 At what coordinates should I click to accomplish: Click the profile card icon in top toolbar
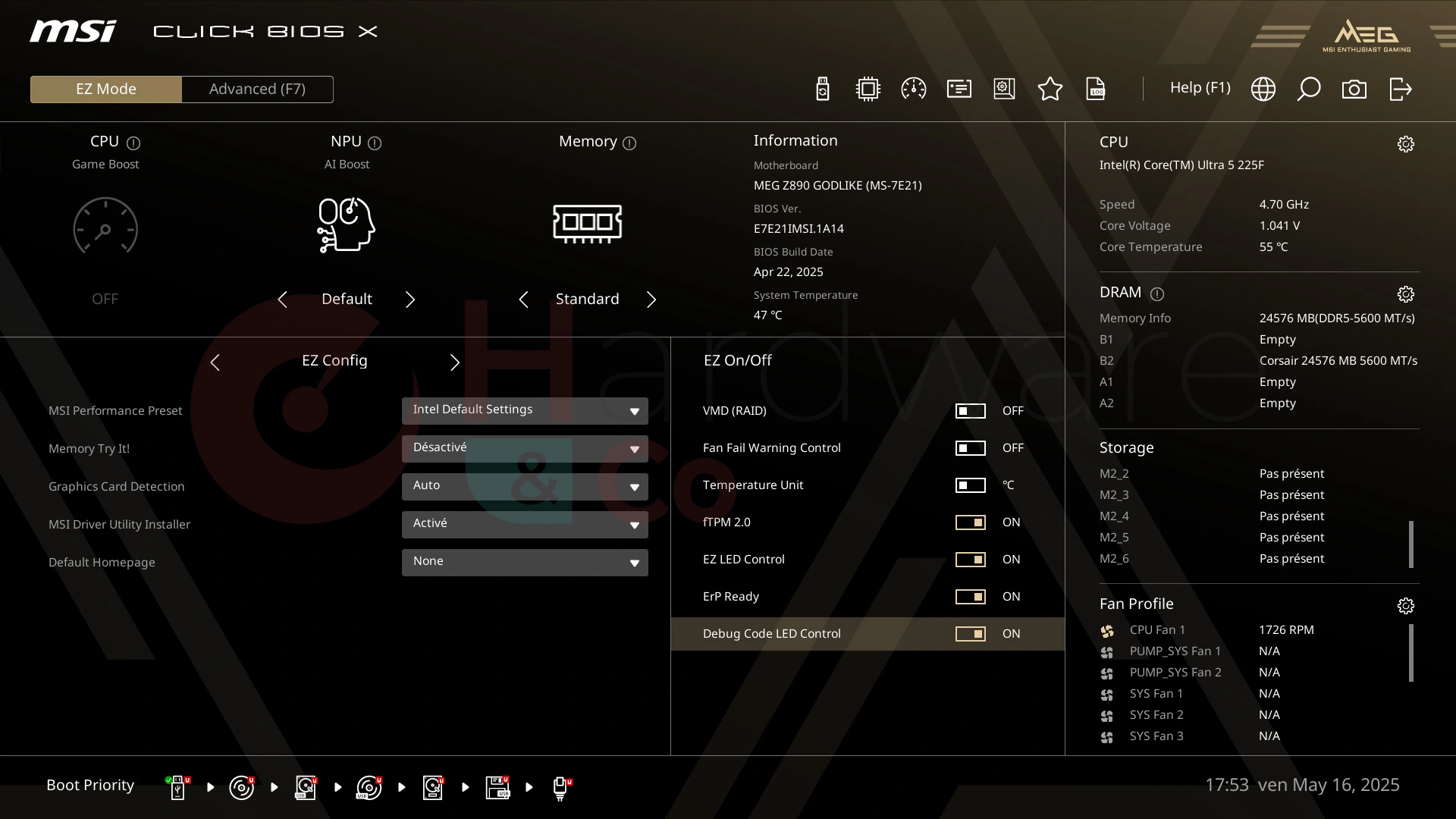959,89
